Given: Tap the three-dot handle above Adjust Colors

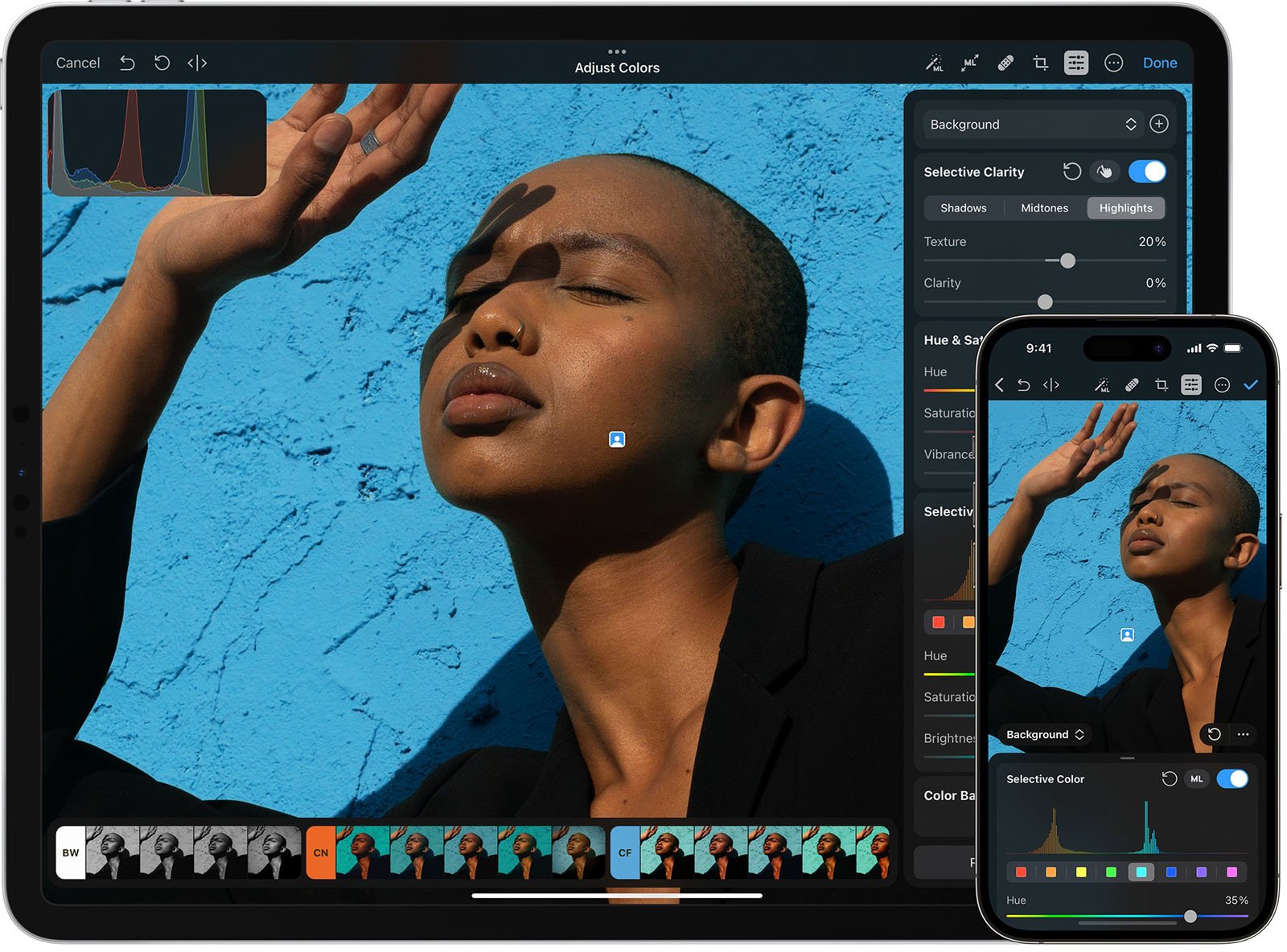Looking at the screenshot, I should [616, 50].
